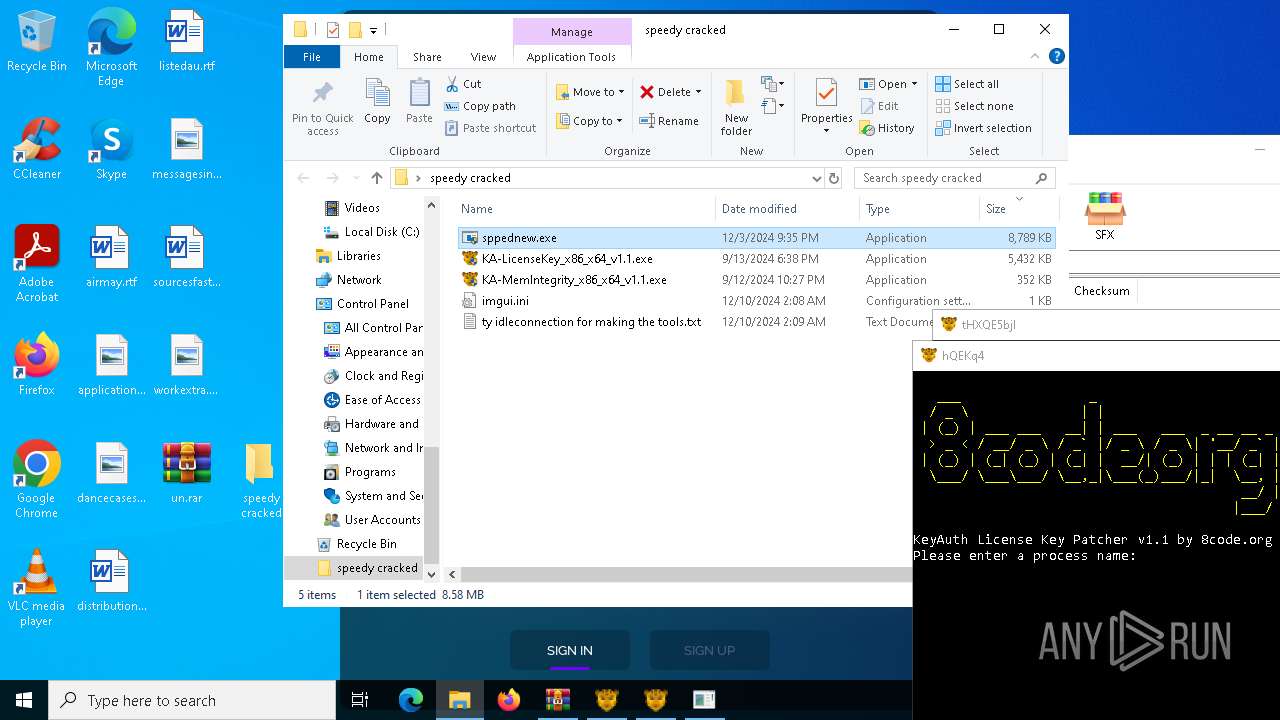Sort by the Size column header
The height and width of the screenshot is (720, 1280).
(x=1018, y=209)
